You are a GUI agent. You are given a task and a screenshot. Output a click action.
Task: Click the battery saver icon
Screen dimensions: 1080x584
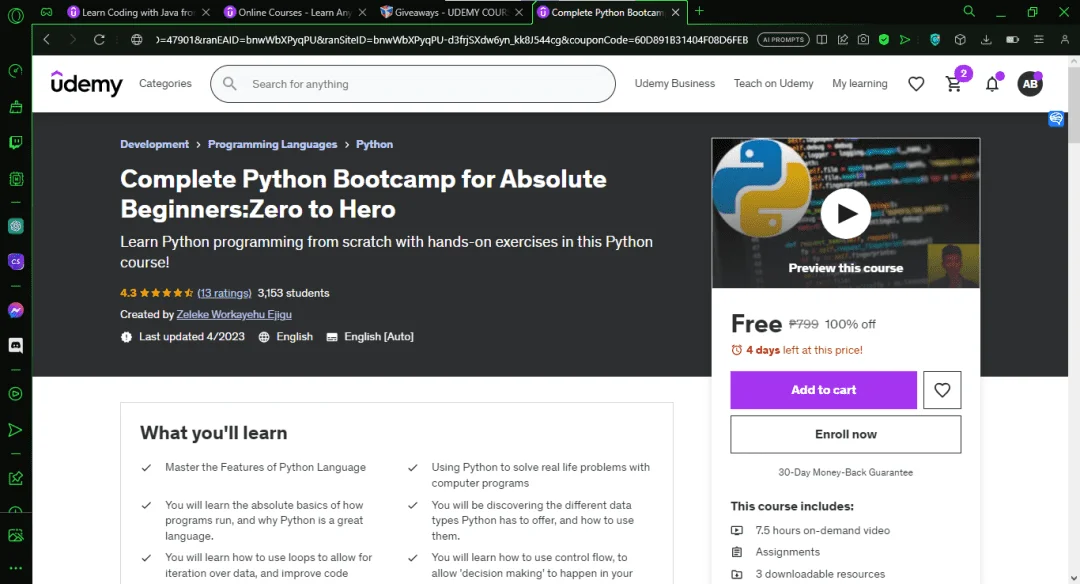point(1012,40)
